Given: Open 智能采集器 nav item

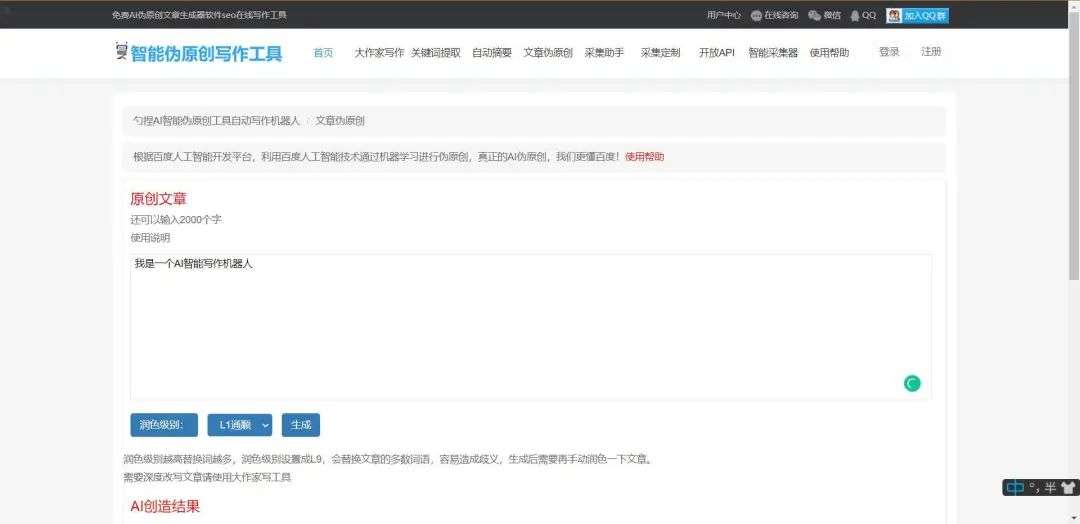Looking at the screenshot, I should [773, 52].
